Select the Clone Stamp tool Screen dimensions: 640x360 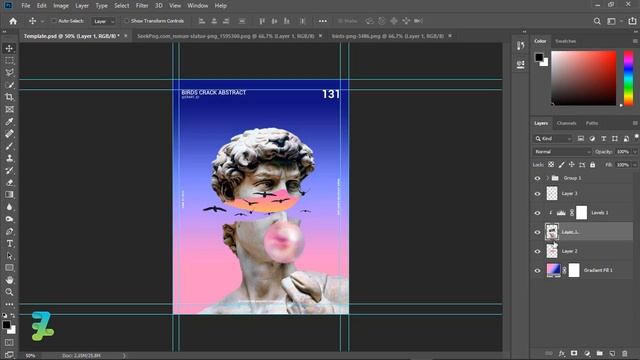point(9,158)
